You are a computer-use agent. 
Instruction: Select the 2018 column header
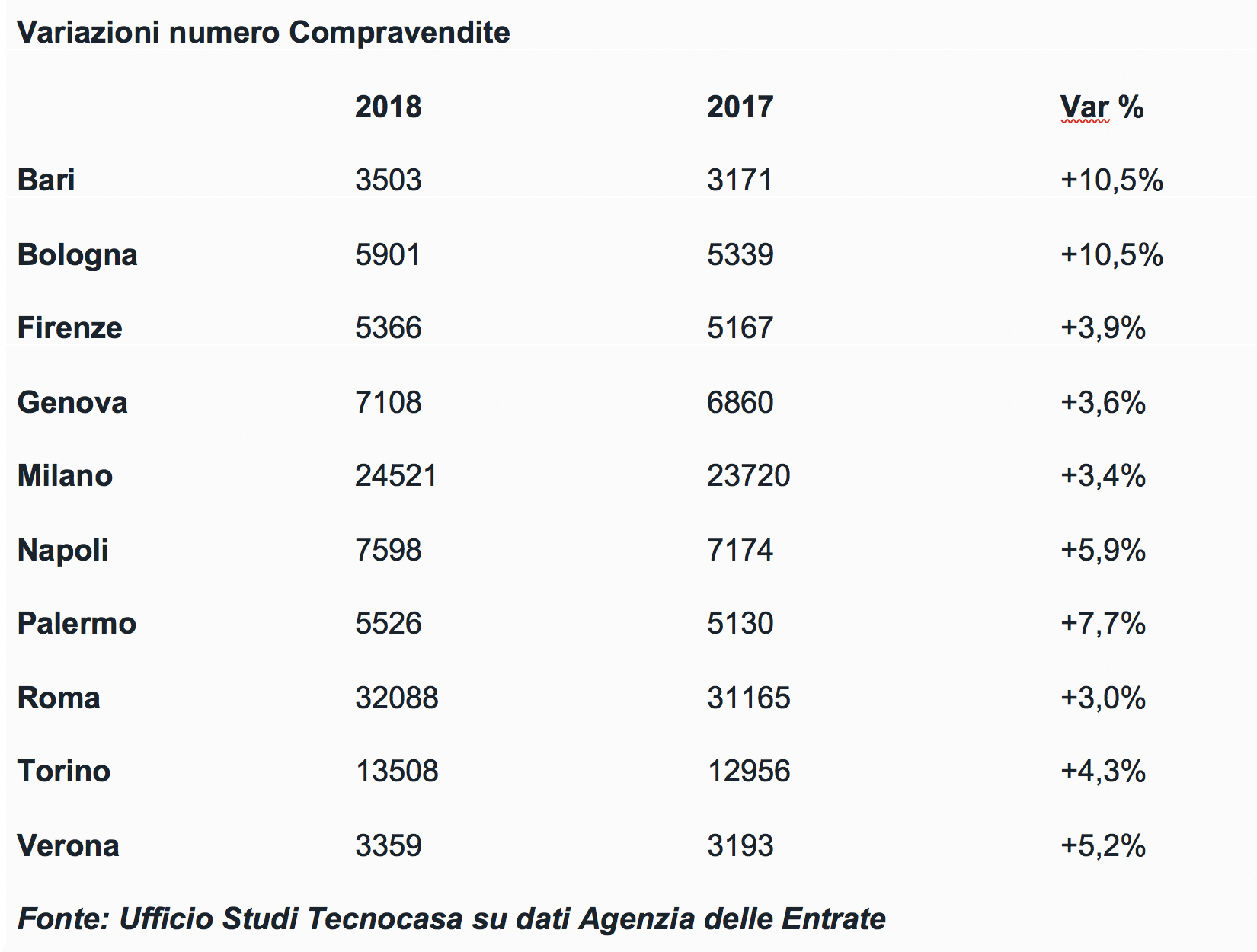[x=388, y=107]
